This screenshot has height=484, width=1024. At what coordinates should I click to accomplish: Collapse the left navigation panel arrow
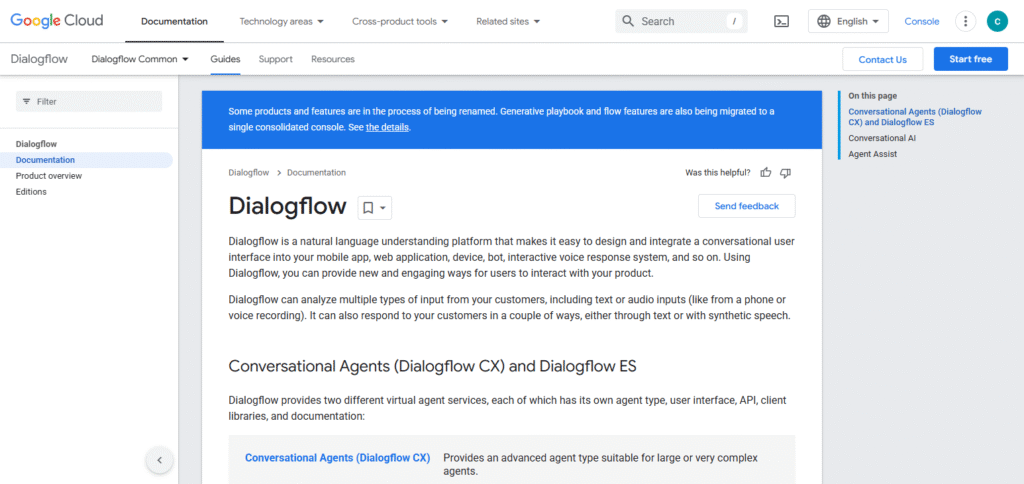tap(160, 460)
